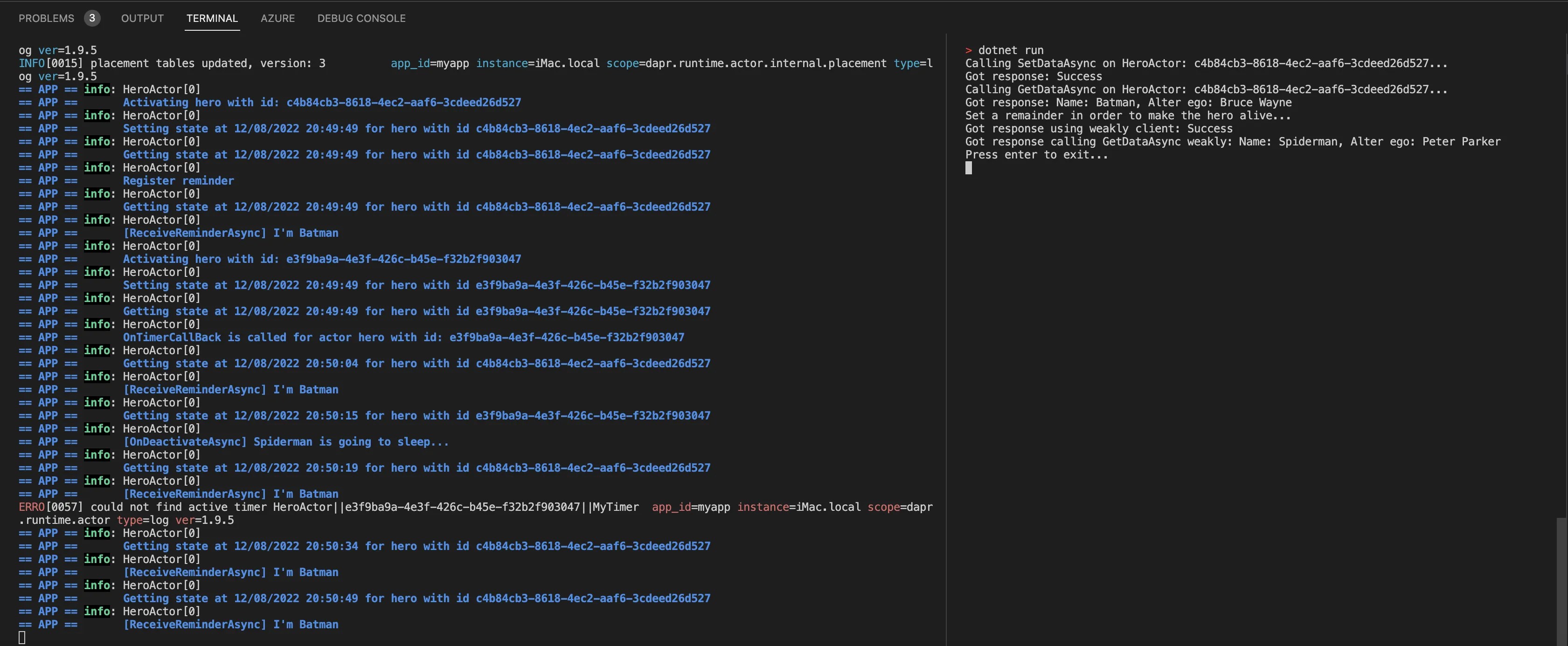Click 'Register reminder' log line

click(178, 181)
